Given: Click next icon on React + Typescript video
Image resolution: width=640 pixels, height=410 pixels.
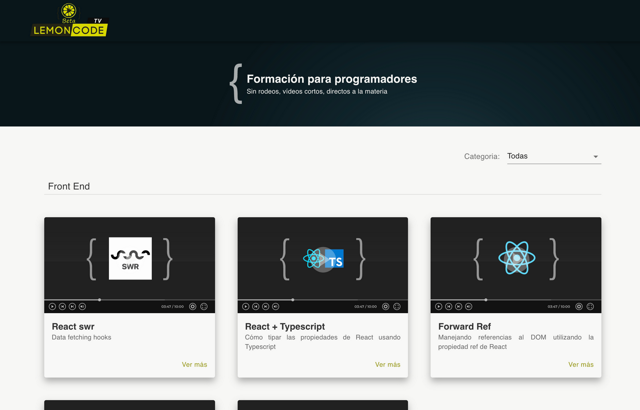Looking at the screenshot, I should (x=265, y=306).
